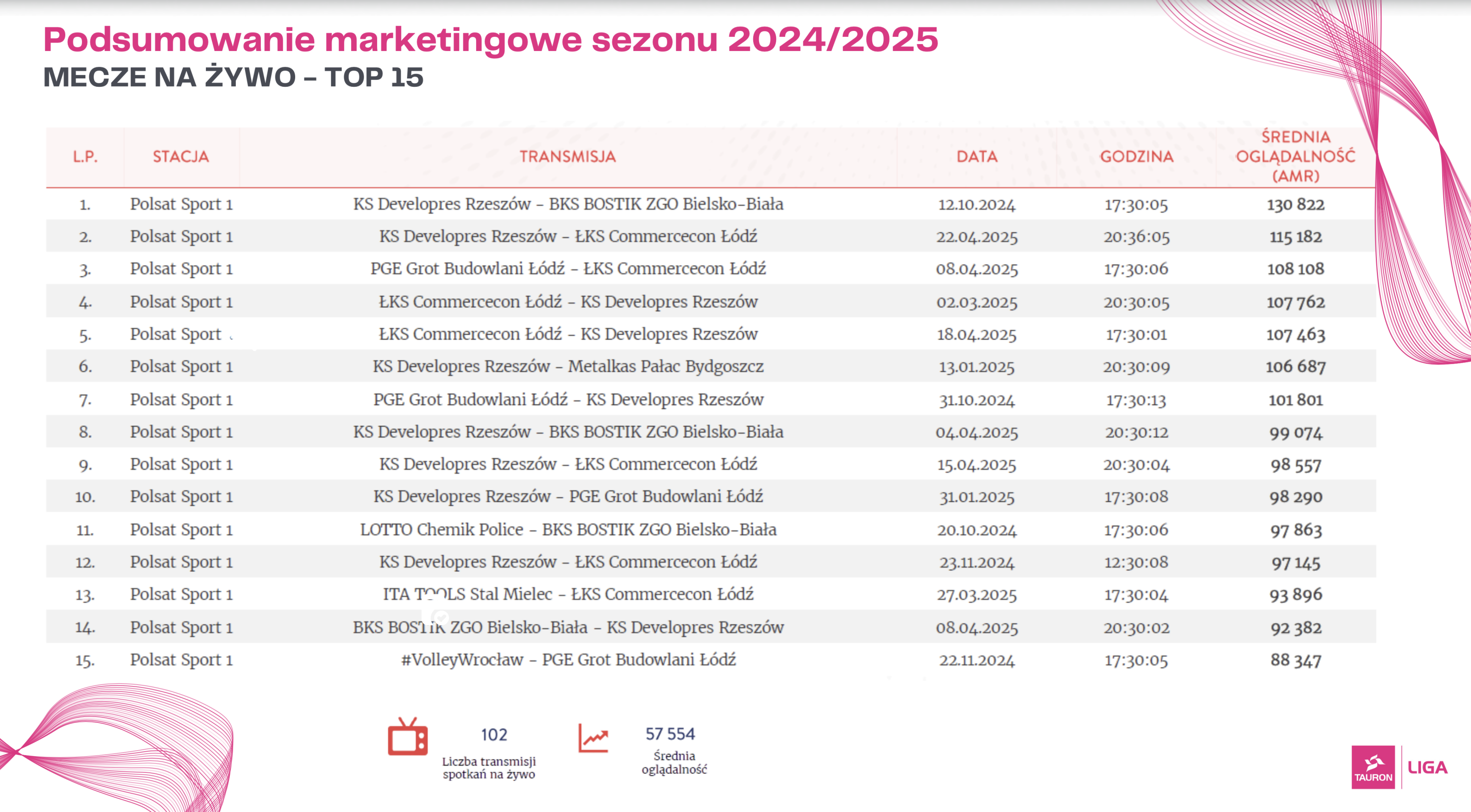
Task: Click the L.P. column header
Action: point(85,156)
